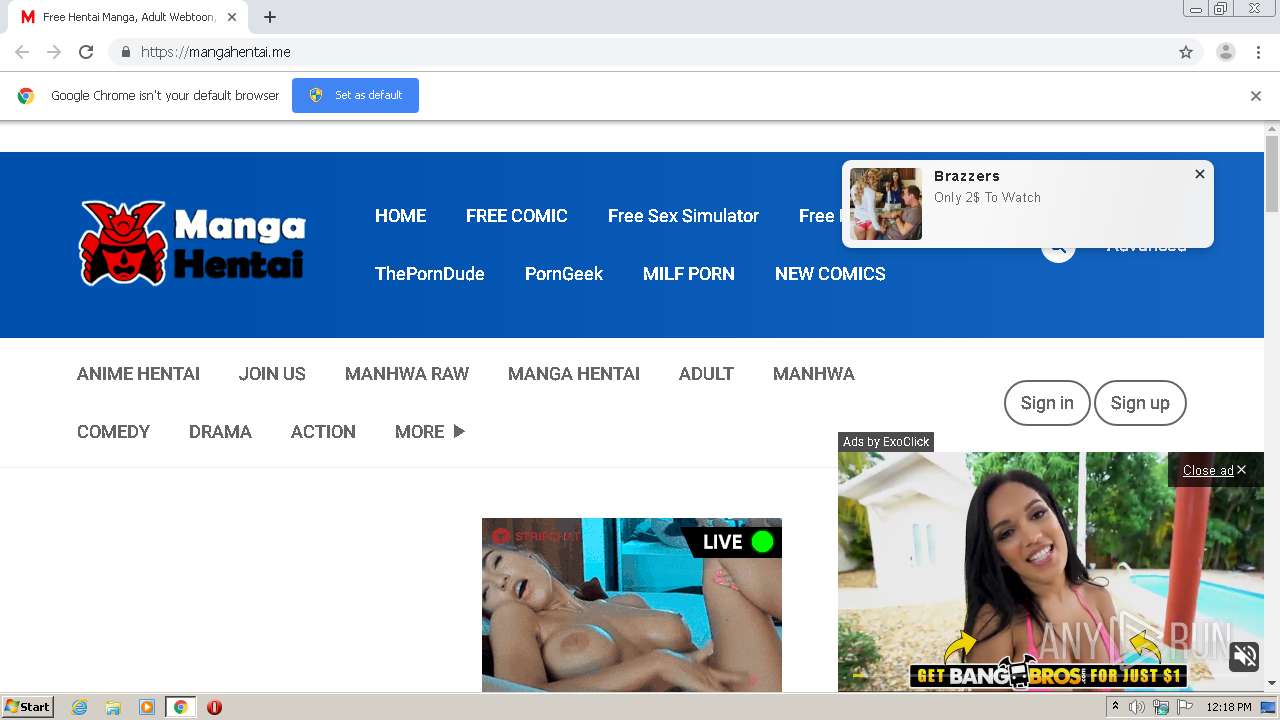Click the site search magnifier icon
The width and height of the screenshot is (1280, 720).
[1058, 248]
